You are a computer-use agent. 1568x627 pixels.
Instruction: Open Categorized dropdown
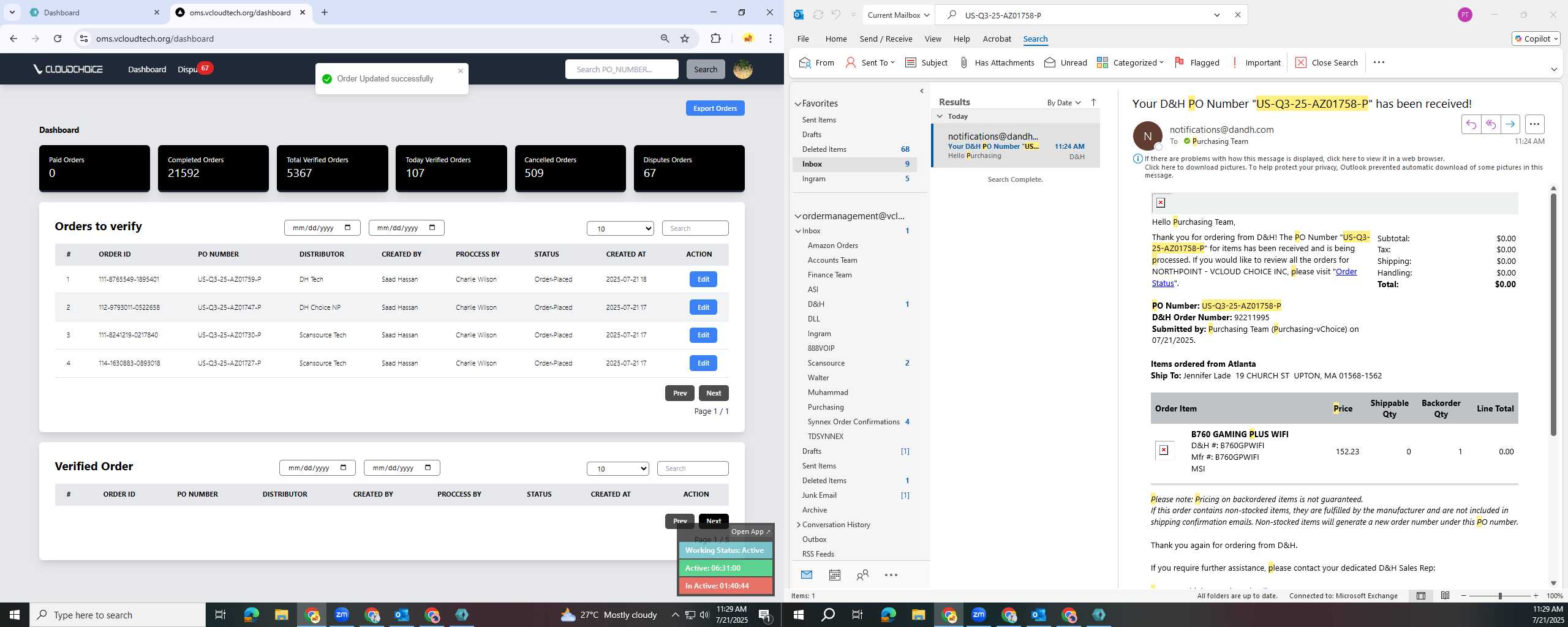1130,62
